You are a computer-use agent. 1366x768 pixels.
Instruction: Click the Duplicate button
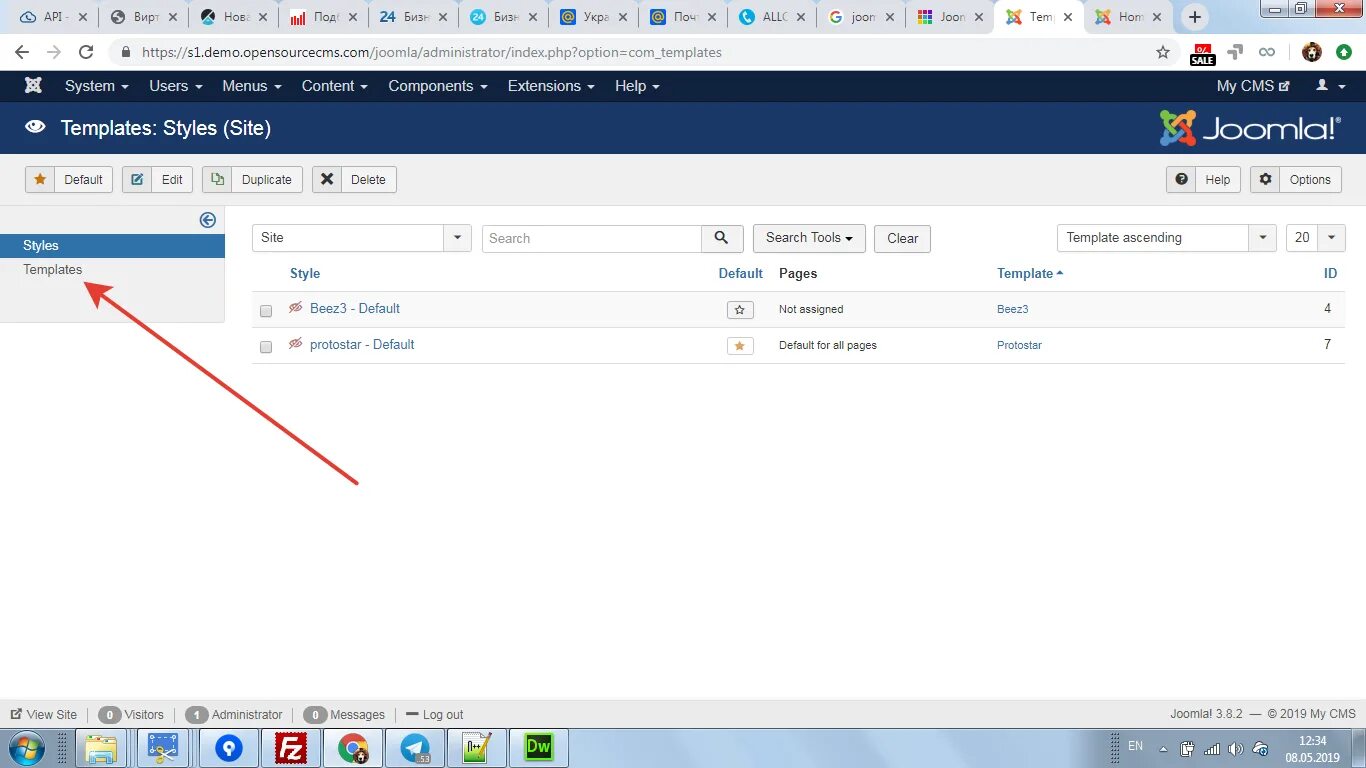click(x=252, y=179)
